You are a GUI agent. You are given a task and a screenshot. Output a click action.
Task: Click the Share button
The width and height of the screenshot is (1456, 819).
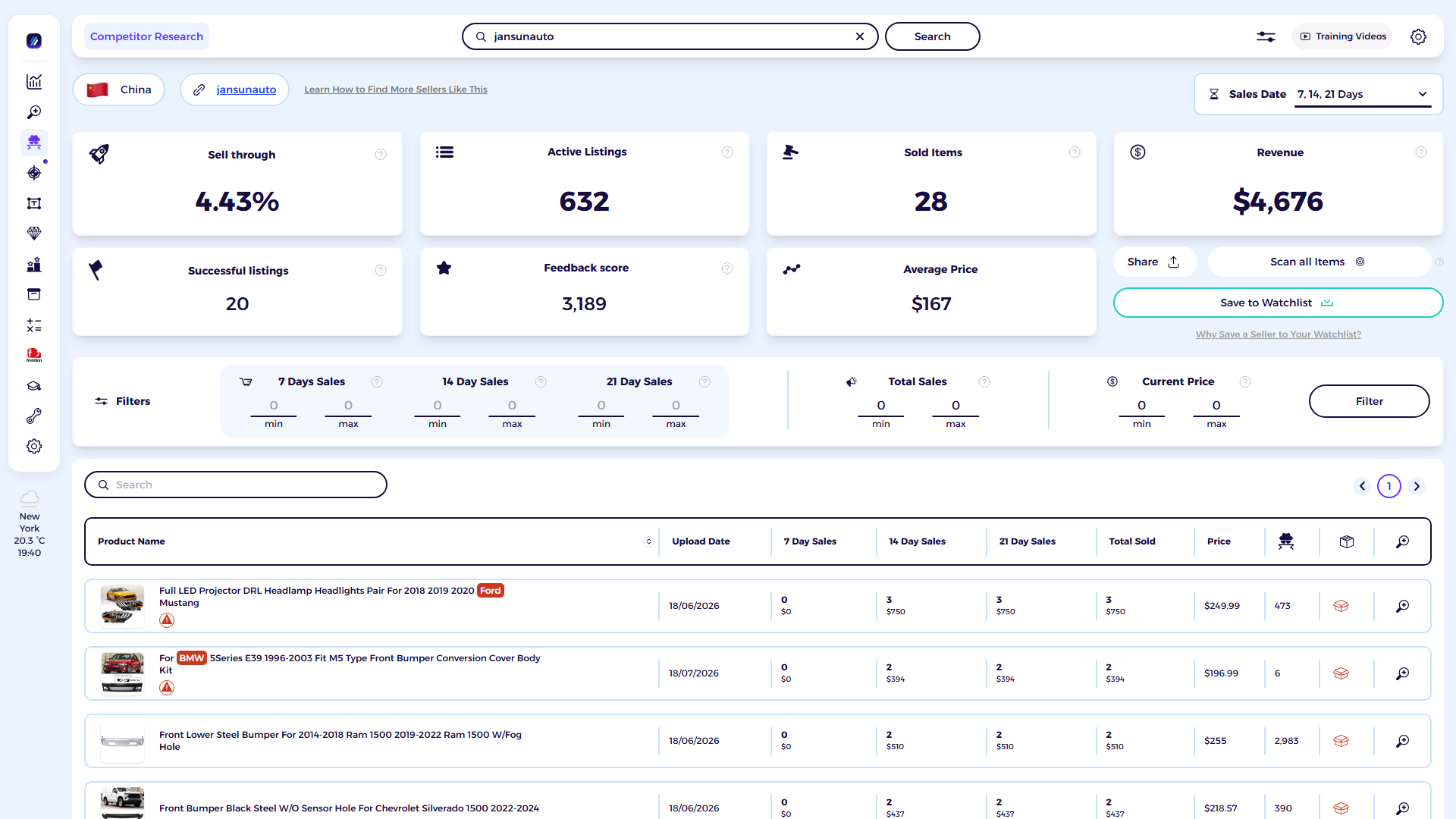tap(1154, 262)
